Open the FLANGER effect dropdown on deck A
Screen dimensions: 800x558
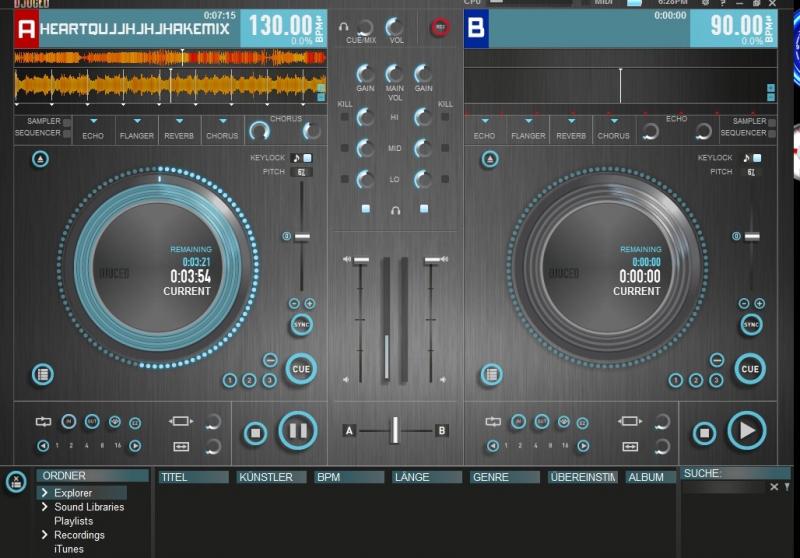[137, 121]
